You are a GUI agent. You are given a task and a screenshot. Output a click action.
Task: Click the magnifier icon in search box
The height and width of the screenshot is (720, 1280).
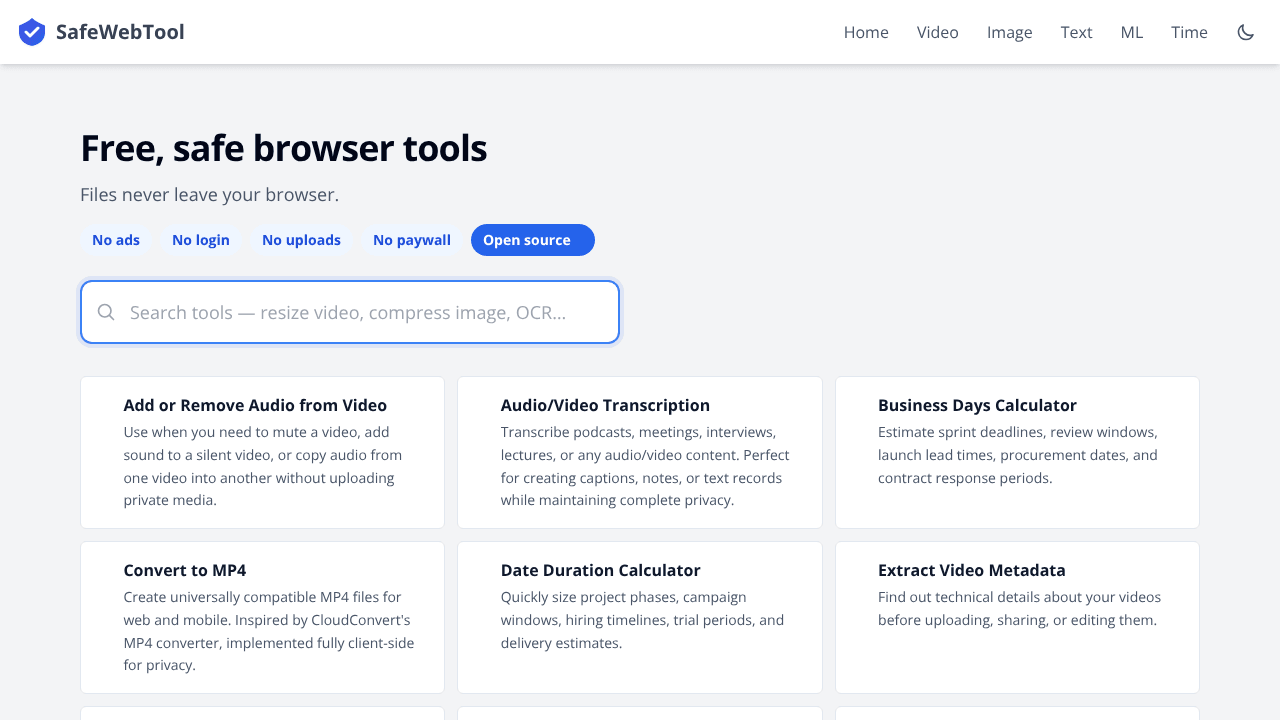tap(106, 312)
